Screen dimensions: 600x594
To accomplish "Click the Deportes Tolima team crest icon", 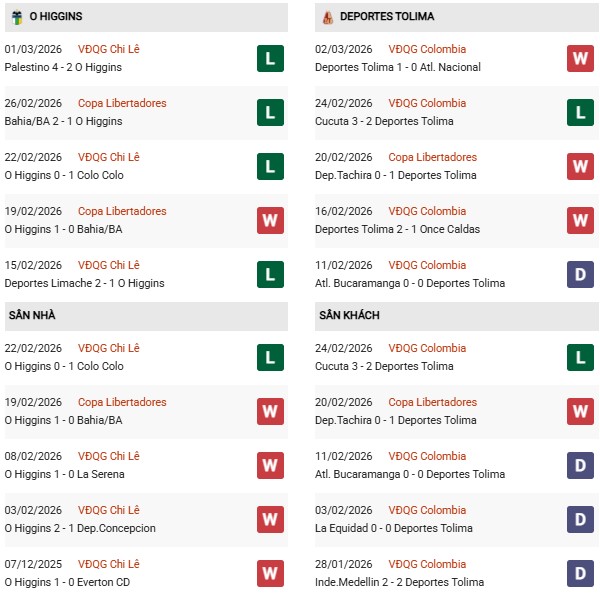I will pyautogui.click(x=327, y=17).
